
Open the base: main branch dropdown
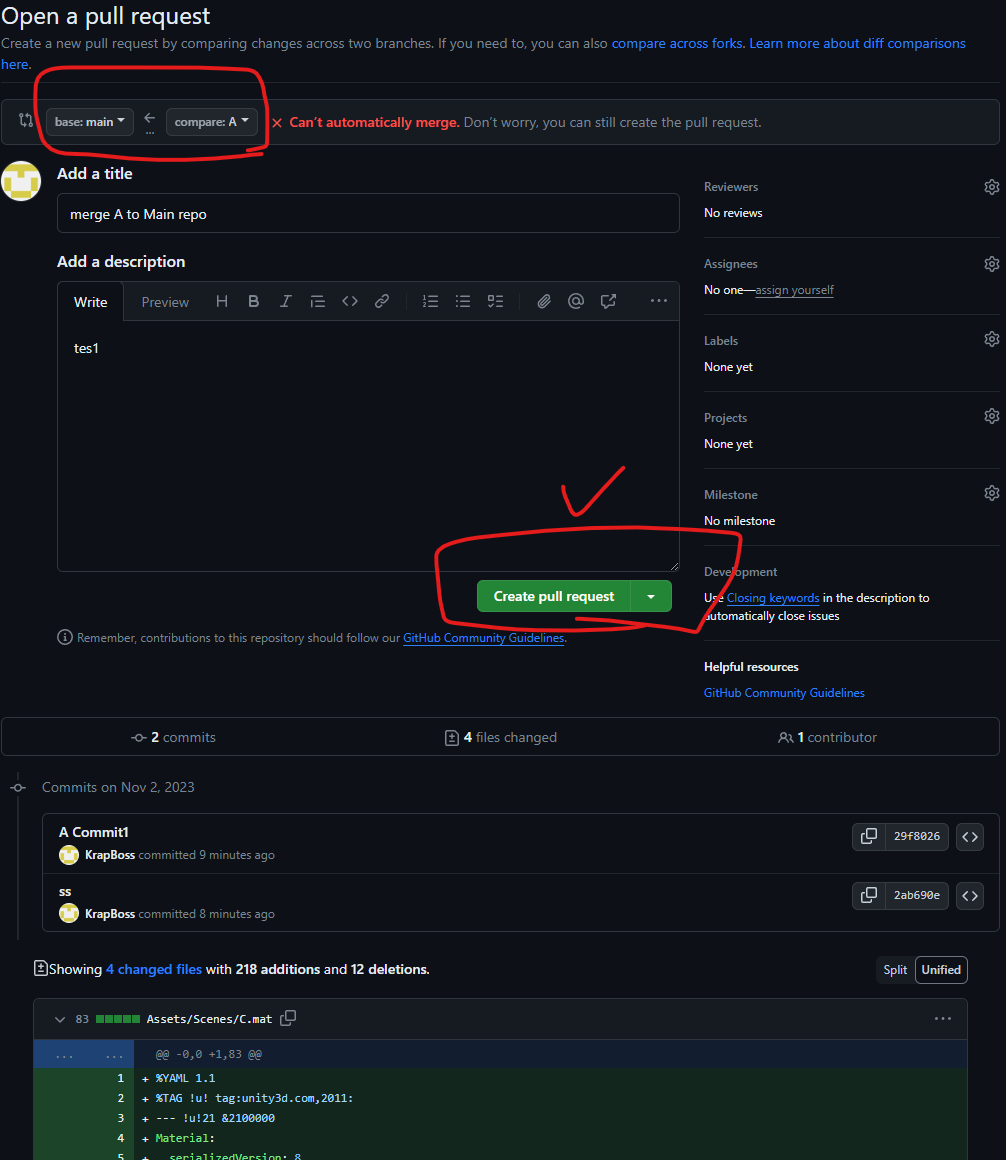pos(90,122)
